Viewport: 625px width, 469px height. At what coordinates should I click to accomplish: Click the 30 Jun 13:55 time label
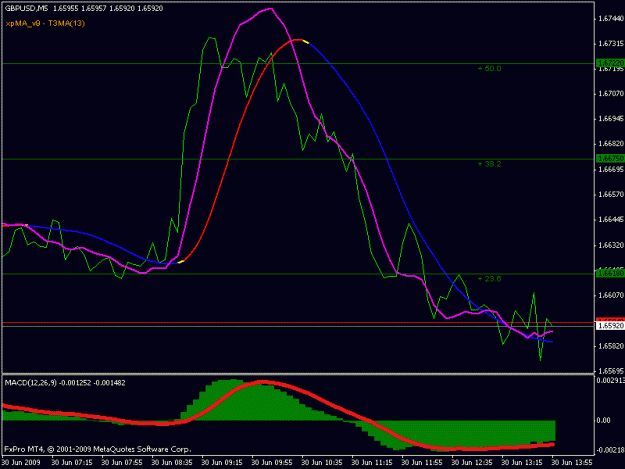click(572, 463)
